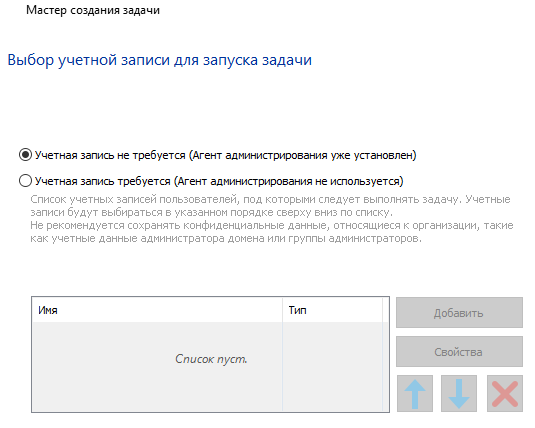
Task: Open the Свойства button
Action: tap(459, 352)
